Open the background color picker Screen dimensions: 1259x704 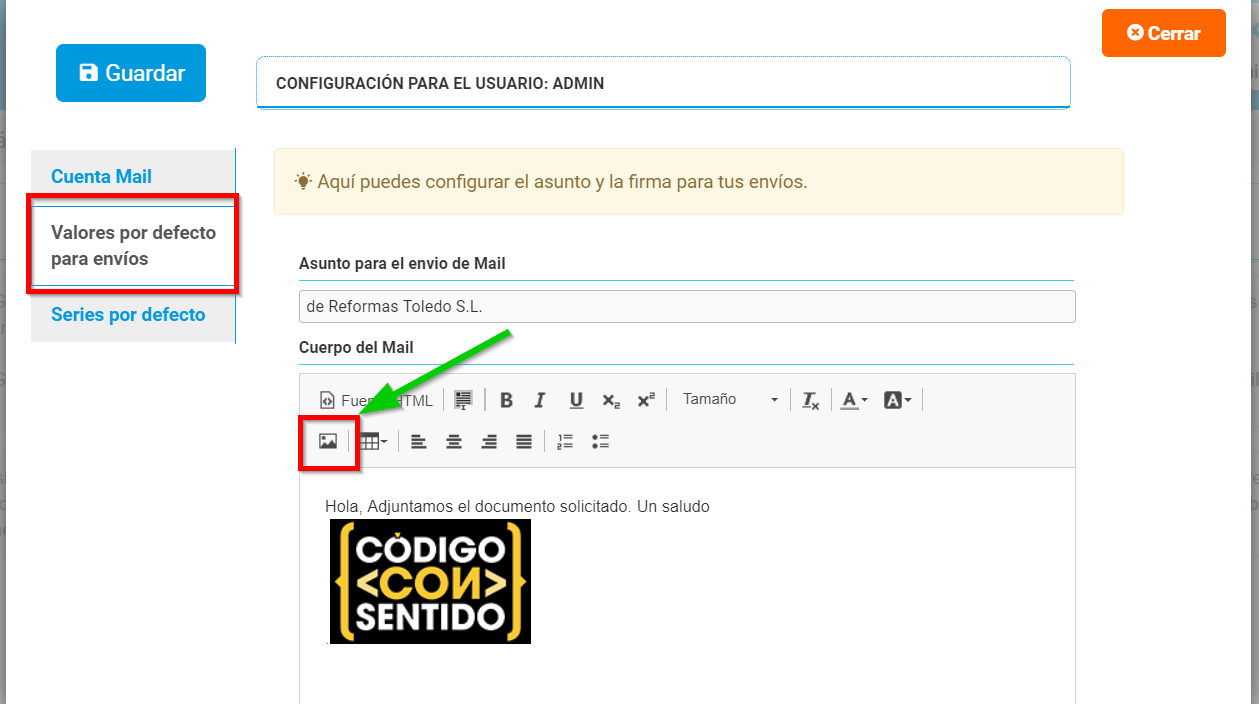coord(897,400)
